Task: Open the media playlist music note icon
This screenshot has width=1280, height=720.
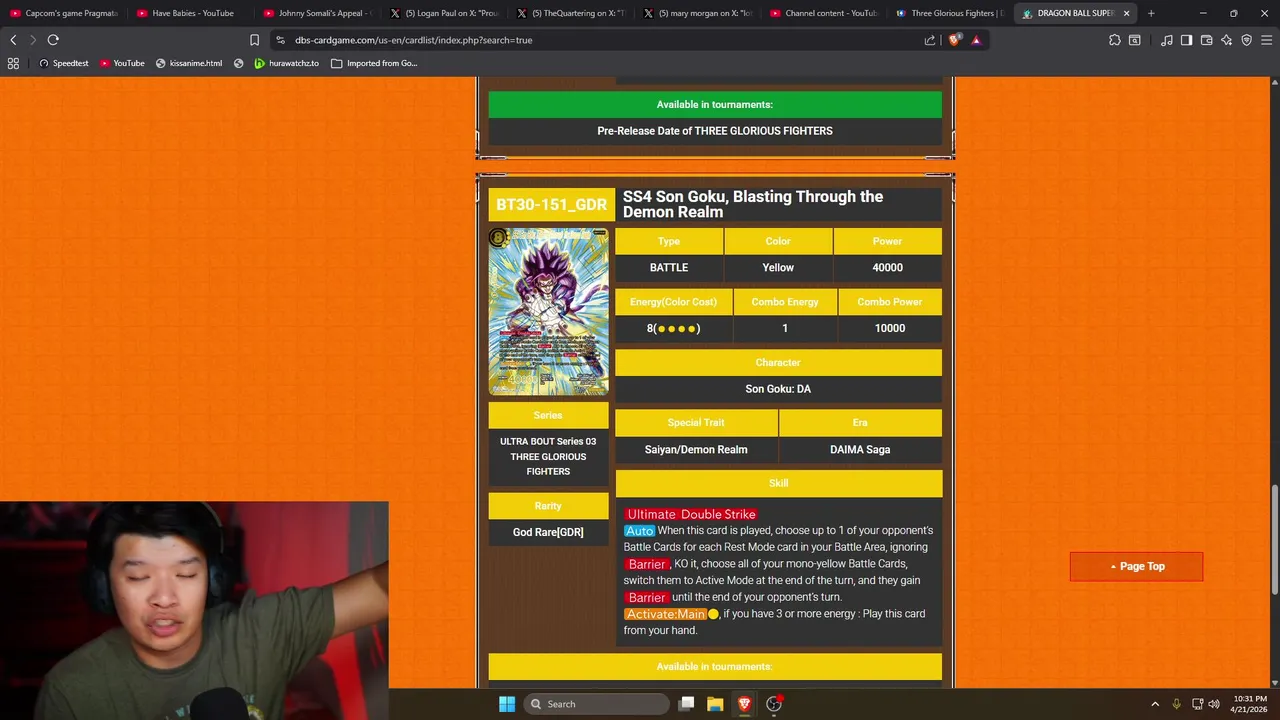Action: pyautogui.click(x=1167, y=40)
